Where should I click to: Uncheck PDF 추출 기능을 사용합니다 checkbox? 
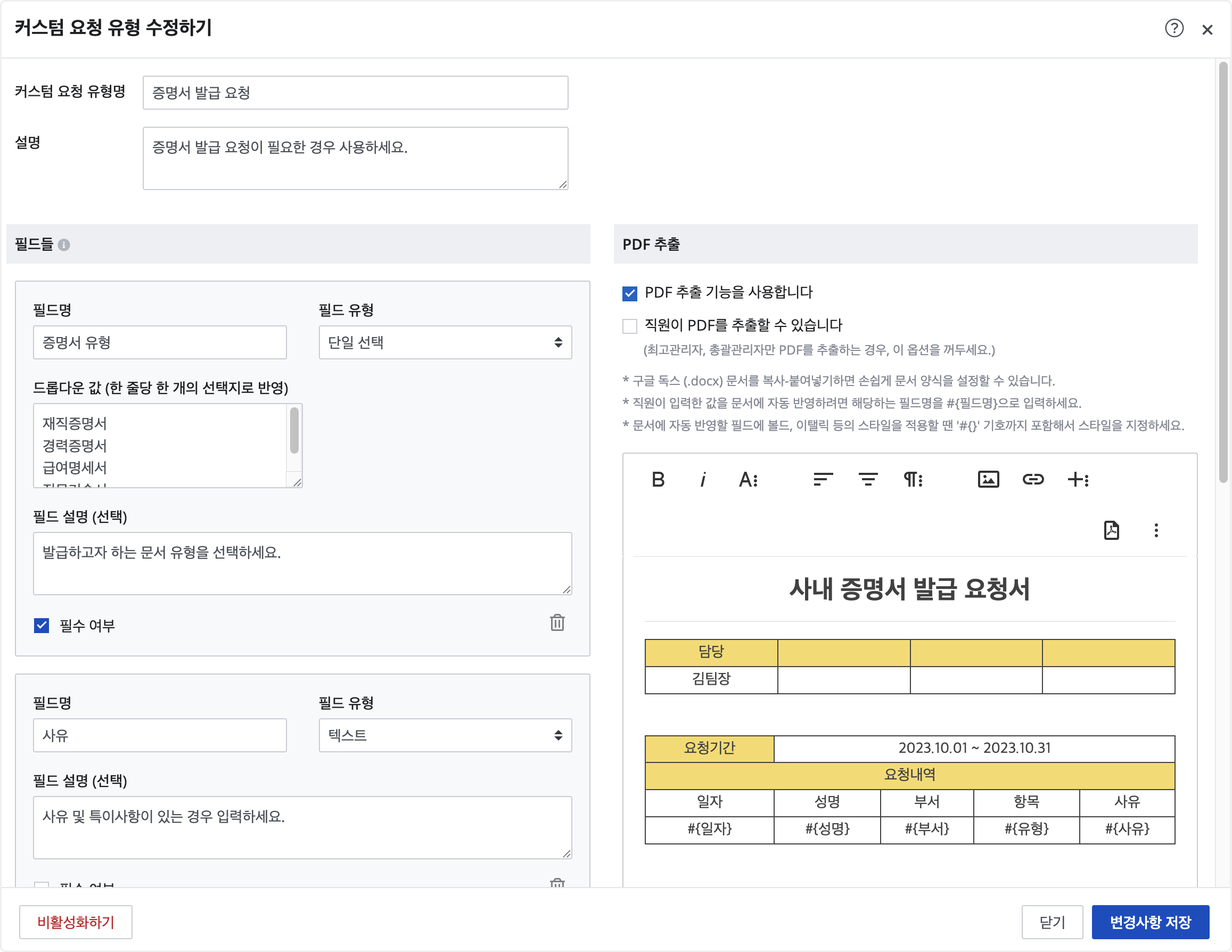point(629,293)
